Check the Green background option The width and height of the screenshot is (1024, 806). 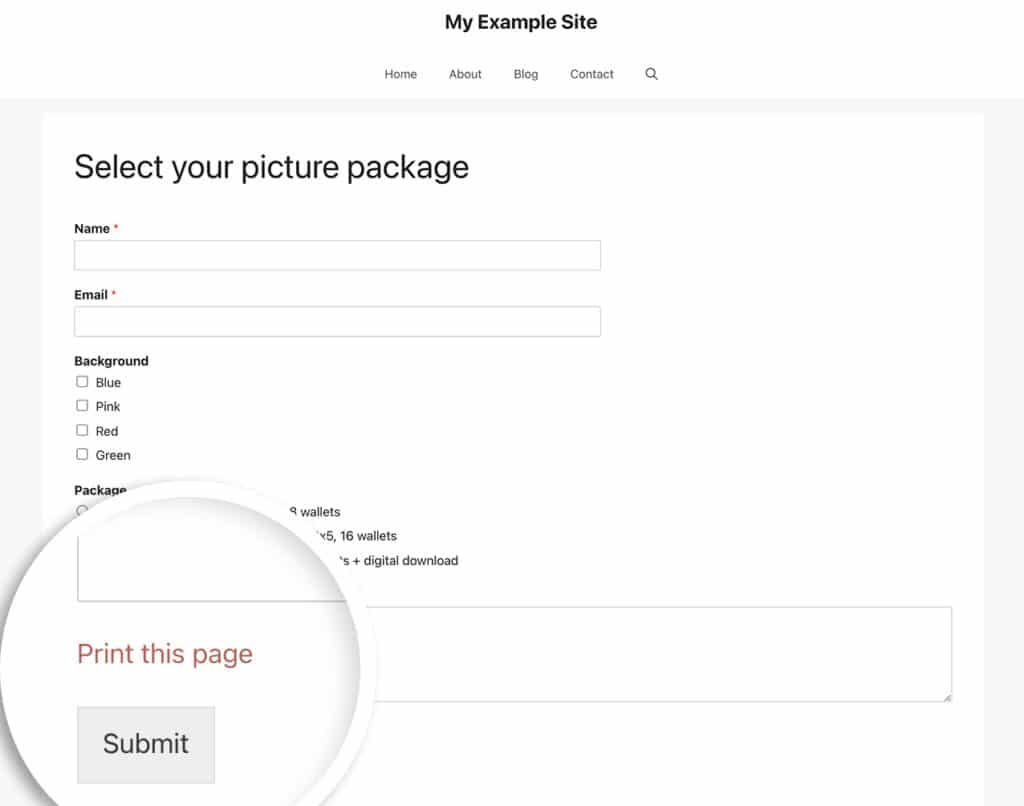pos(82,454)
